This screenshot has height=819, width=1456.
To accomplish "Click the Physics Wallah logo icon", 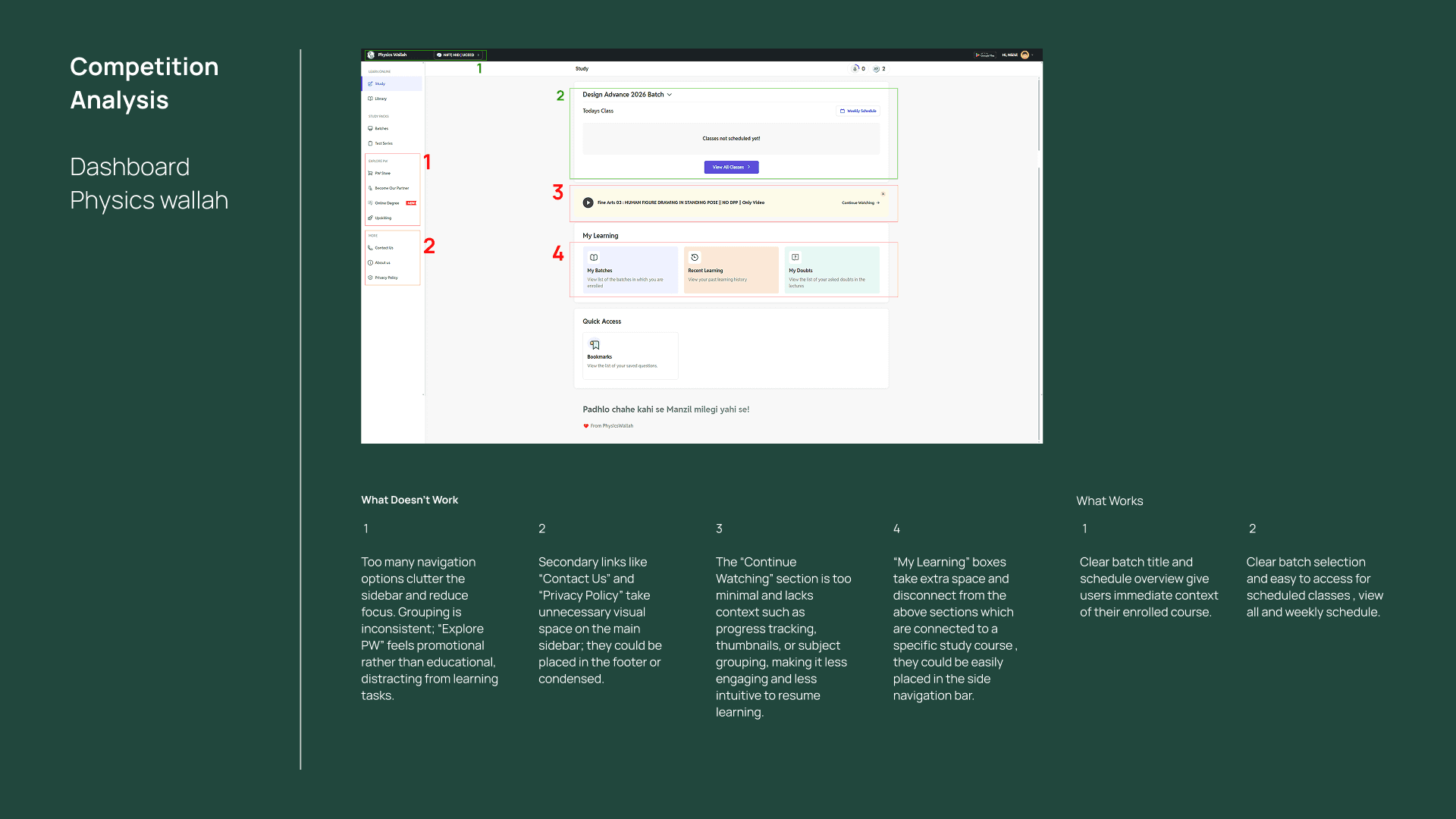I will 371,55.
